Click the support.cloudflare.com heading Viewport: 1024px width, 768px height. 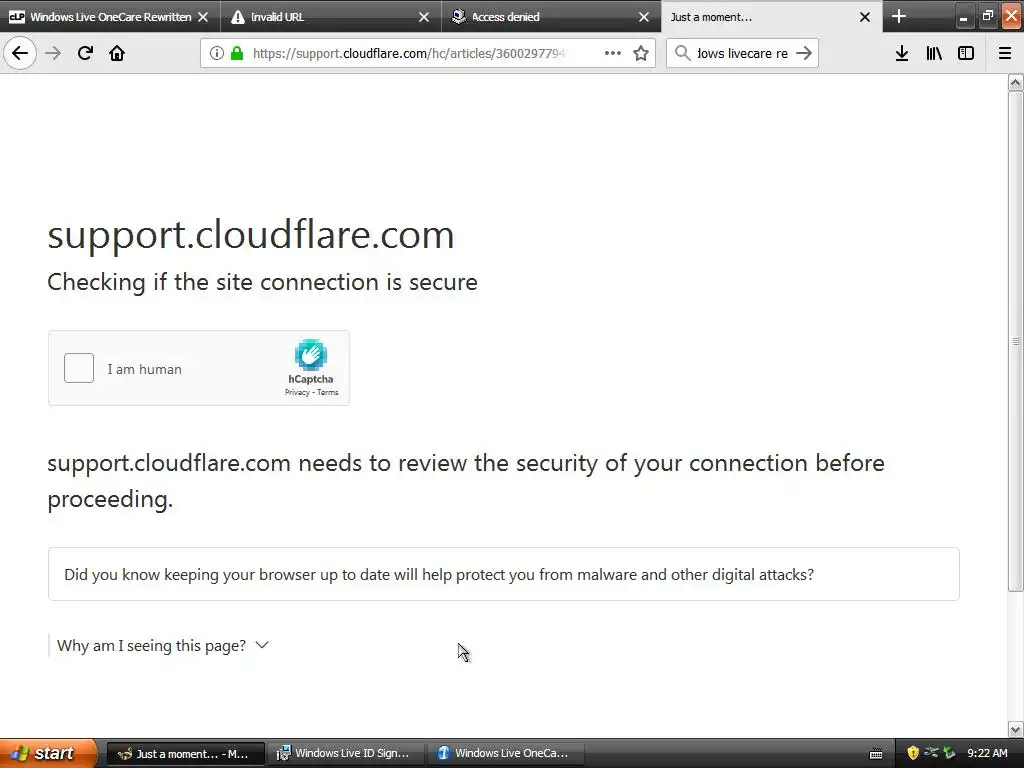pyautogui.click(x=251, y=235)
